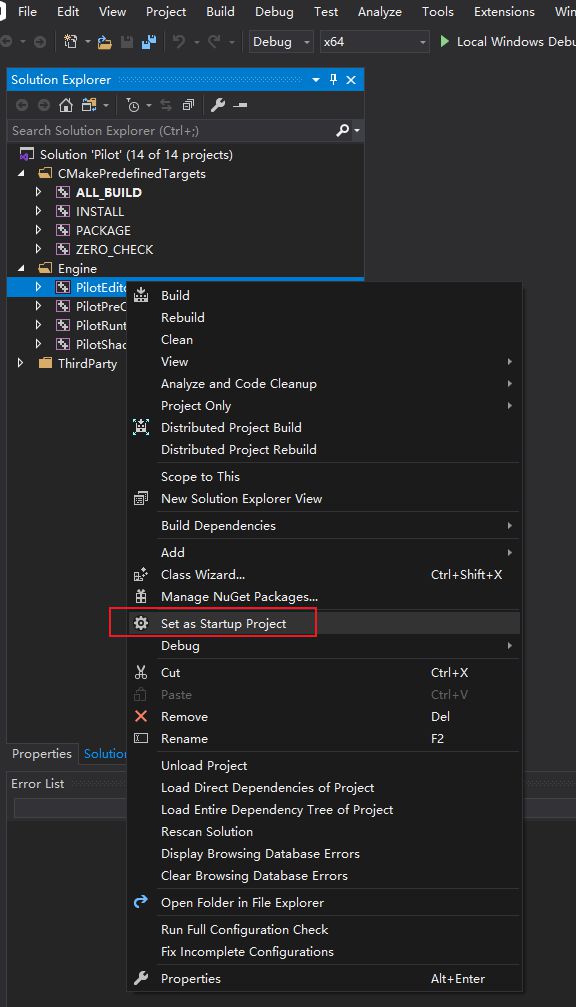Click the Open Folder in File Explorer arrow icon
Image resolution: width=576 pixels, height=1007 pixels.
[141, 902]
